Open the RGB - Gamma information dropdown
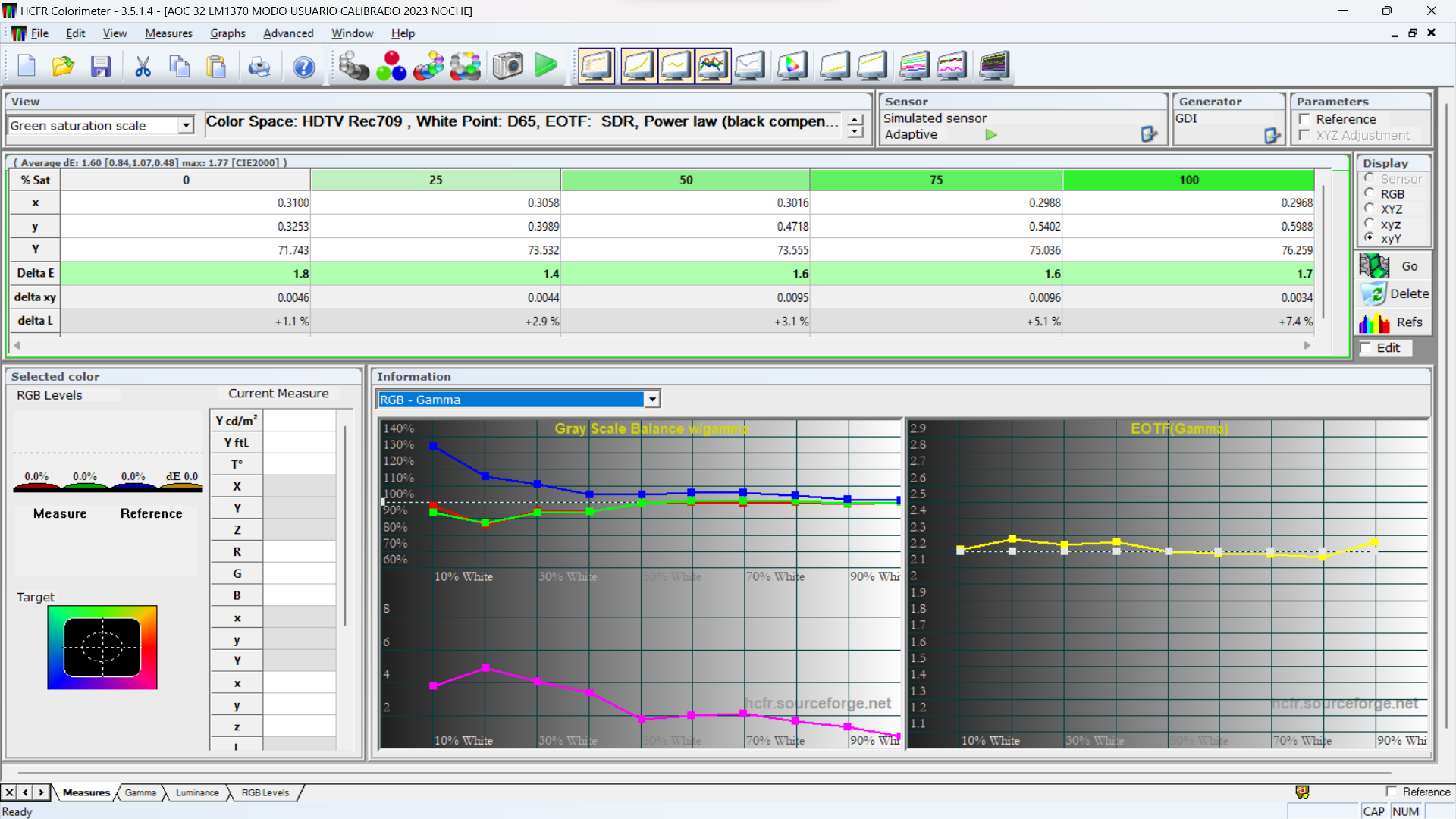Screen dimensions: 1456x819 coord(652,400)
